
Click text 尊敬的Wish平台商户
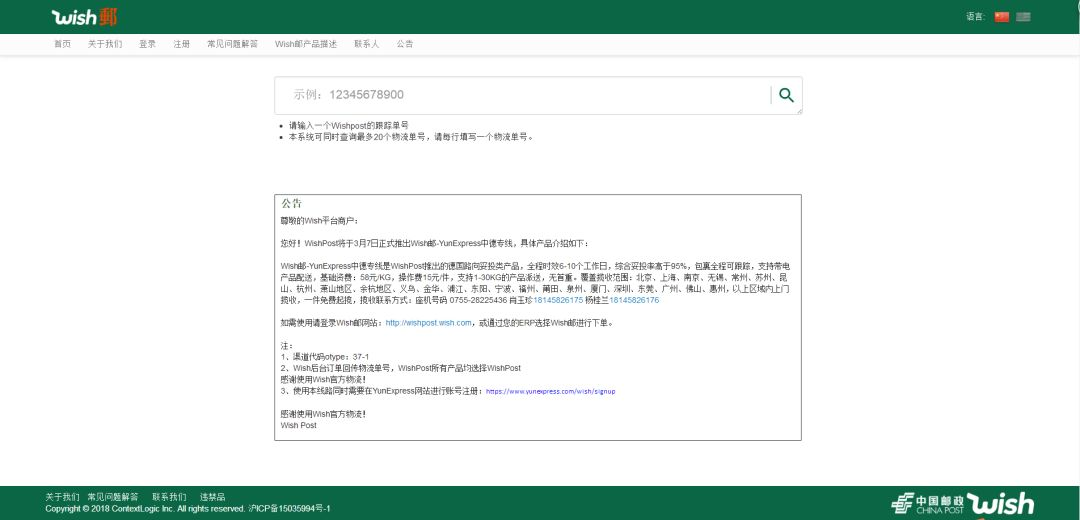(x=320, y=221)
